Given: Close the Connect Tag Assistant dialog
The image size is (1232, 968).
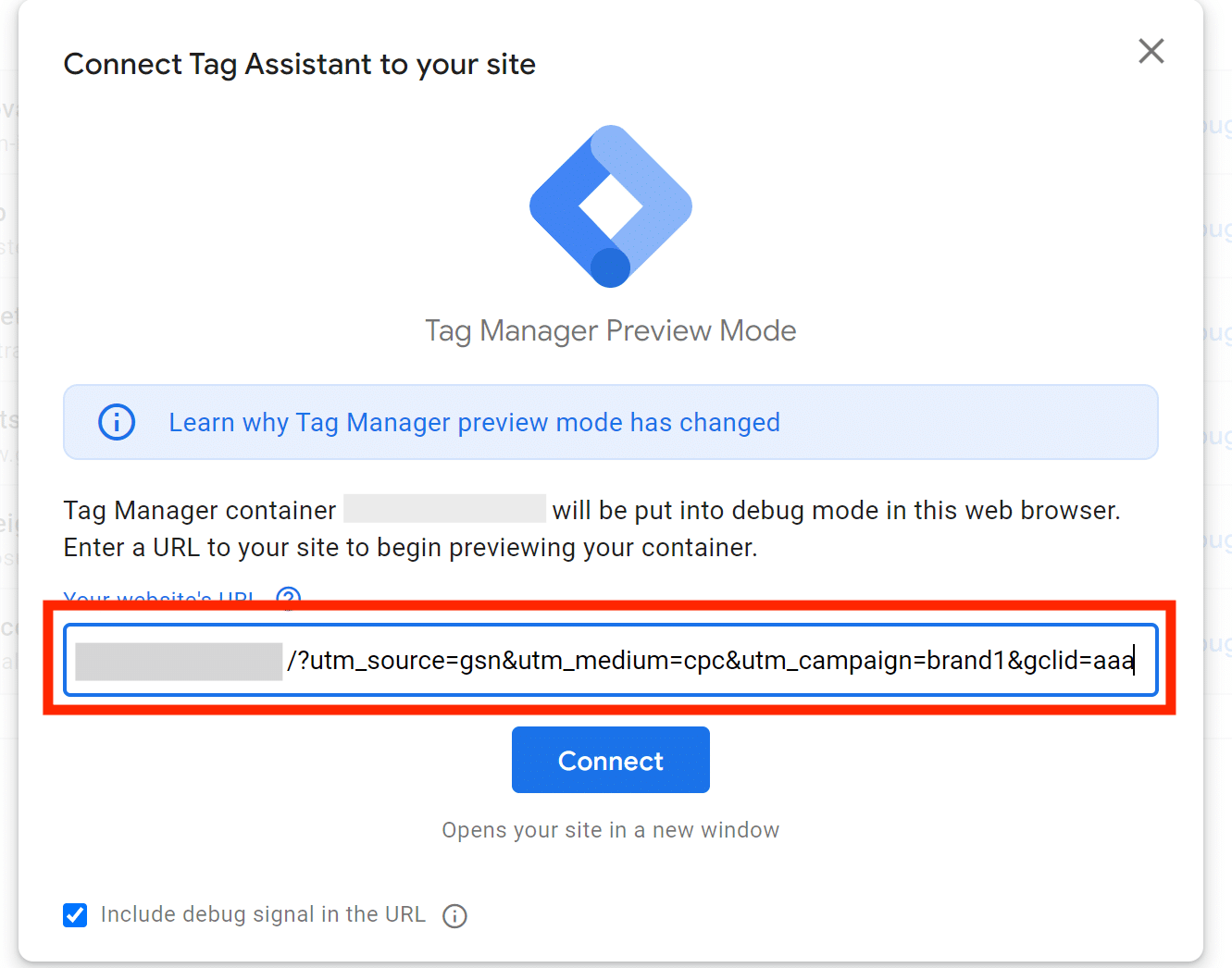Looking at the screenshot, I should tap(1151, 51).
